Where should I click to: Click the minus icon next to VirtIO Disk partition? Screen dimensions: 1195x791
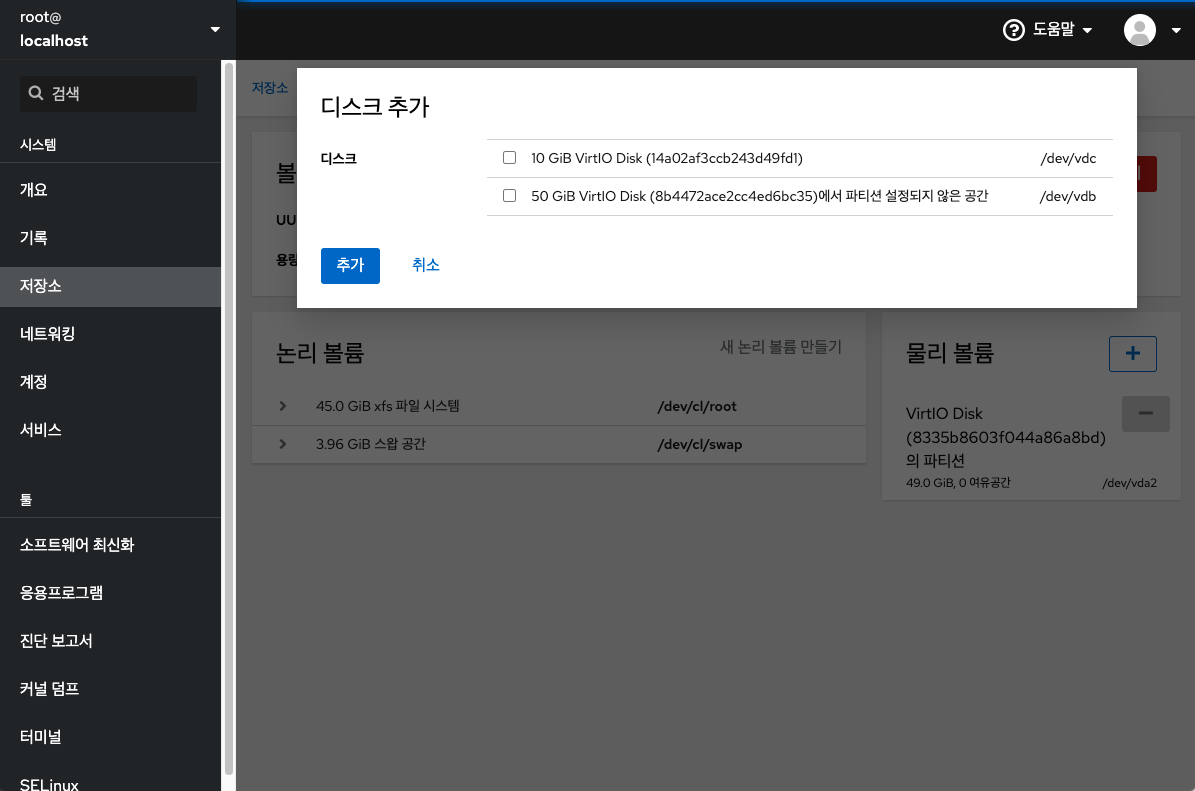point(1145,413)
